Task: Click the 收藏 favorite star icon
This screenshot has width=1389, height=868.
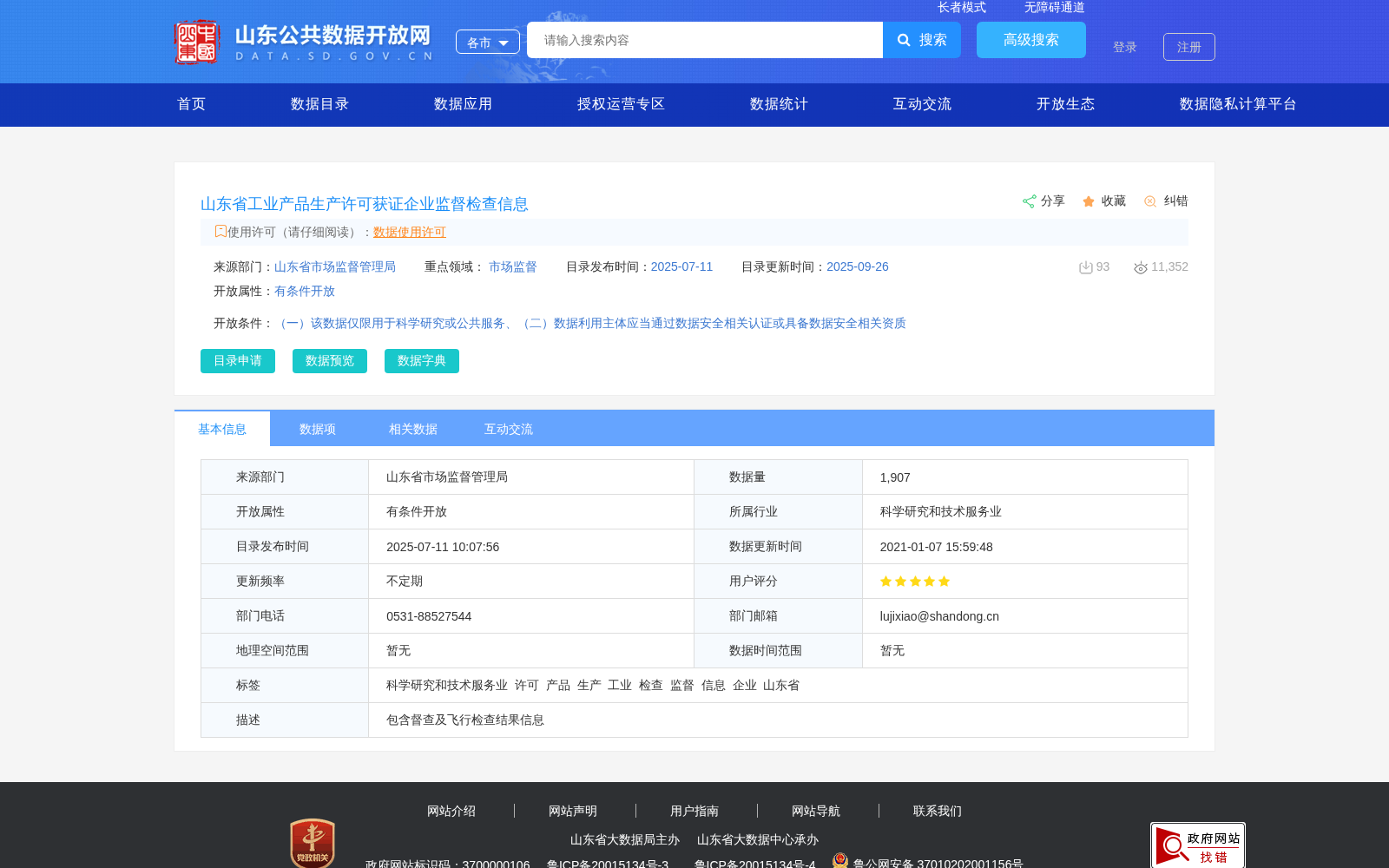Action: click(1089, 201)
